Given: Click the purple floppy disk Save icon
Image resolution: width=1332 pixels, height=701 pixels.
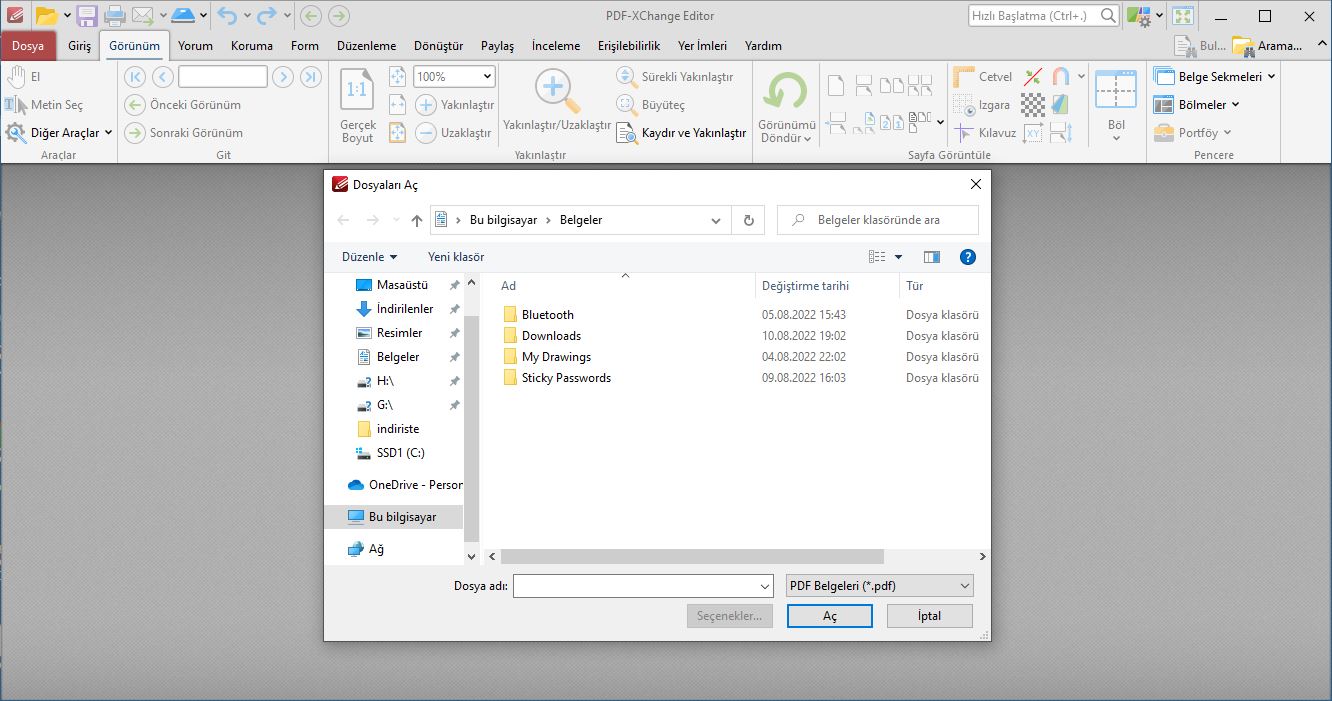Looking at the screenshot, I should 87,15.
